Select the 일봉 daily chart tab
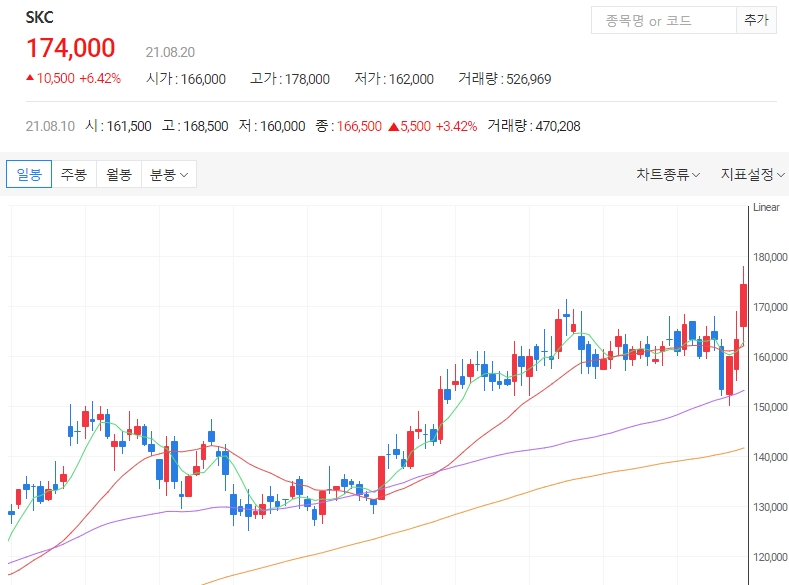Screen dimensions: 789x585 29,174
